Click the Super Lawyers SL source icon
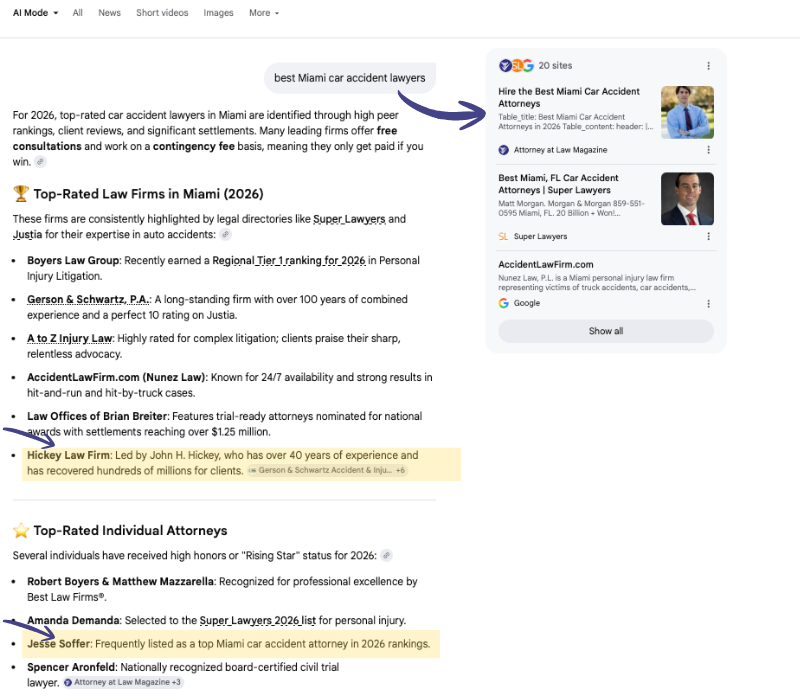 point(504,237)
